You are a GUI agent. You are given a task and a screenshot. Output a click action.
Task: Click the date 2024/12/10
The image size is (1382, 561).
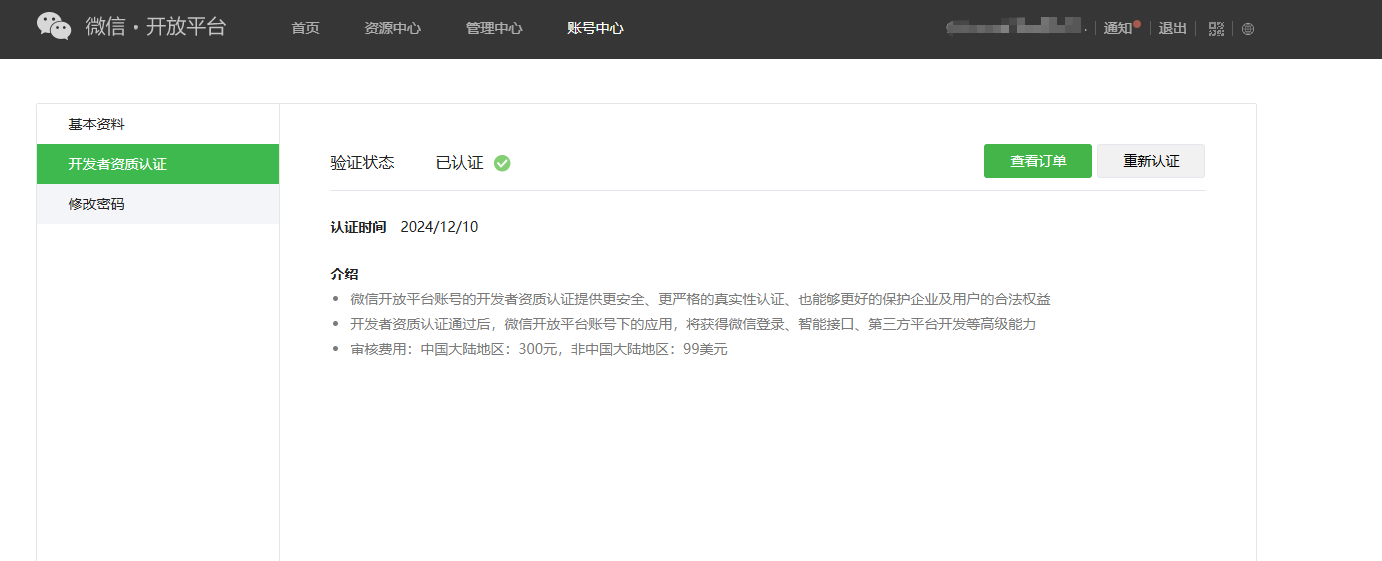(439, 227)
